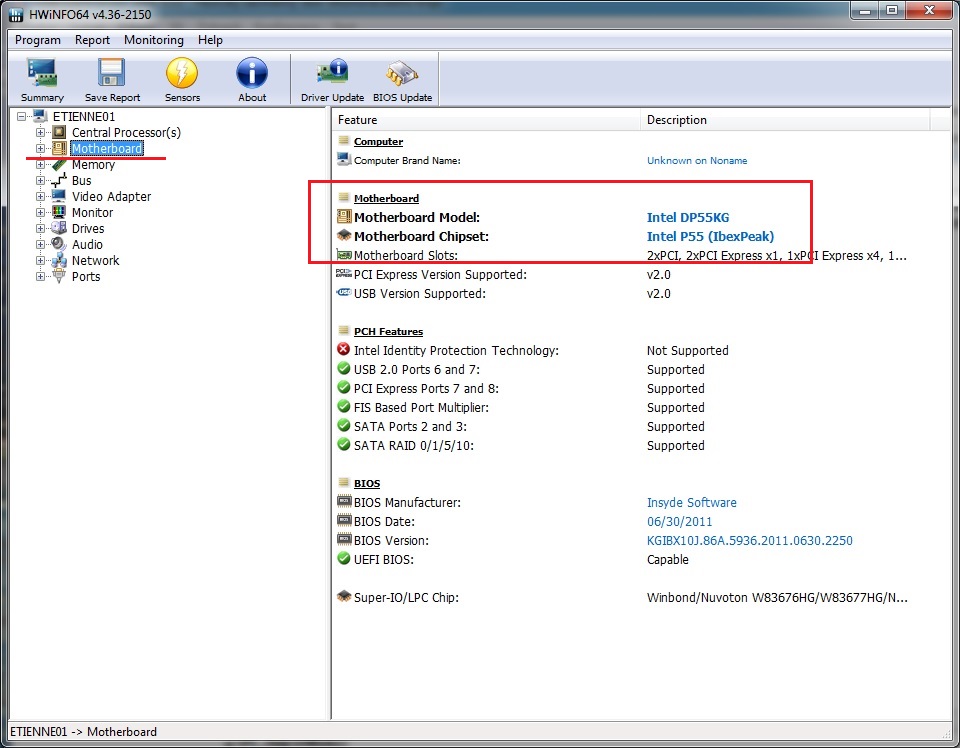Screen dimensions: 960x748
Task: Click the Ports icon in tree
Action: pos(59,276)
